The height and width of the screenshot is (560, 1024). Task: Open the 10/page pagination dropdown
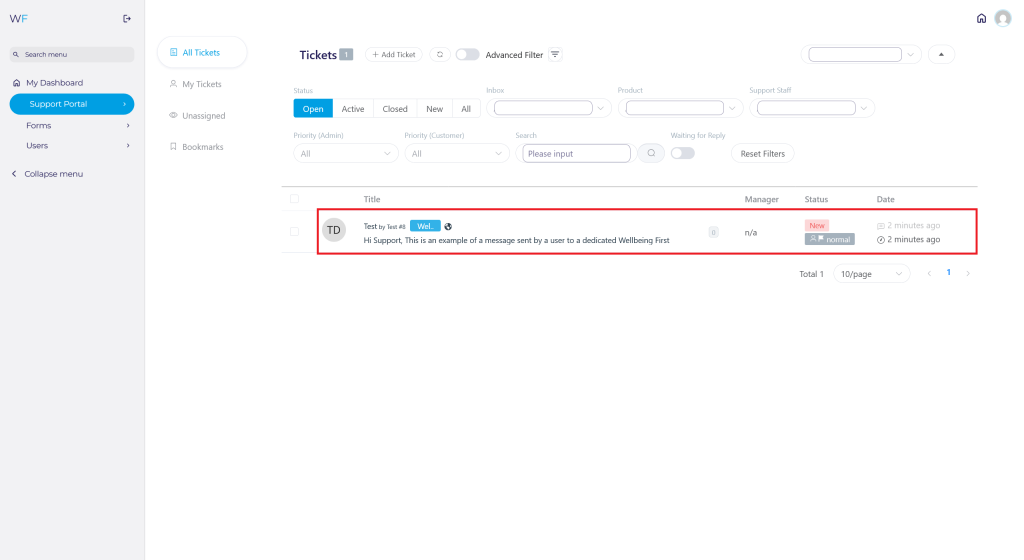click(x=871, y=273)
